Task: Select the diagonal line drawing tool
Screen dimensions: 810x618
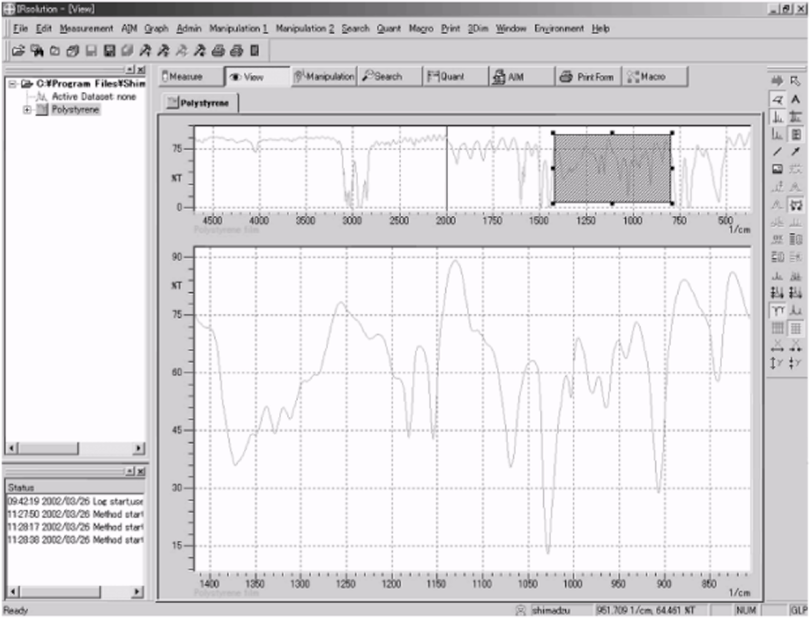Action: pyautogui.click(x=777, y=151)
